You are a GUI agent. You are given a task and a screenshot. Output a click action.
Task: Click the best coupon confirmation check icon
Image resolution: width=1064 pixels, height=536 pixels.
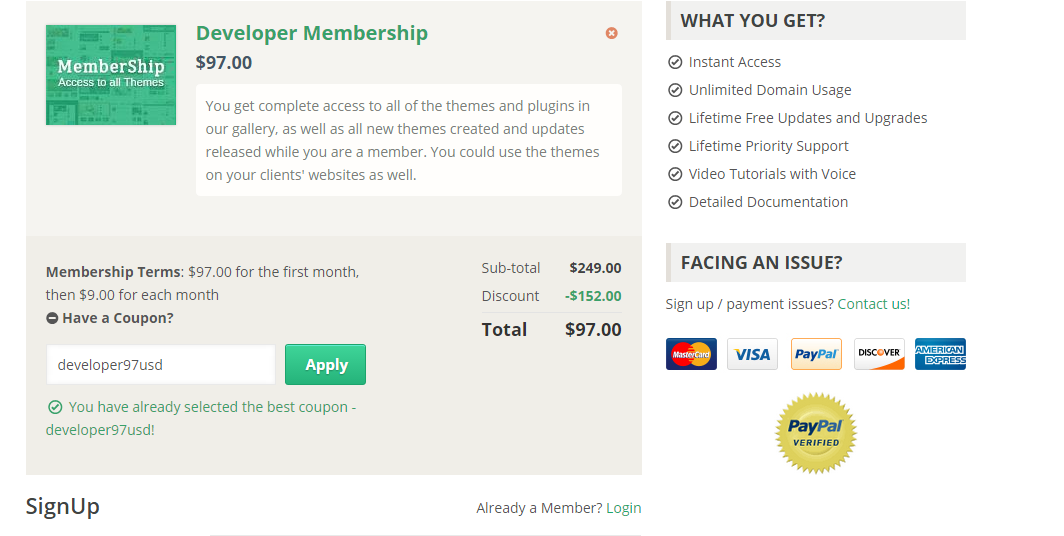tap(55, 407)
